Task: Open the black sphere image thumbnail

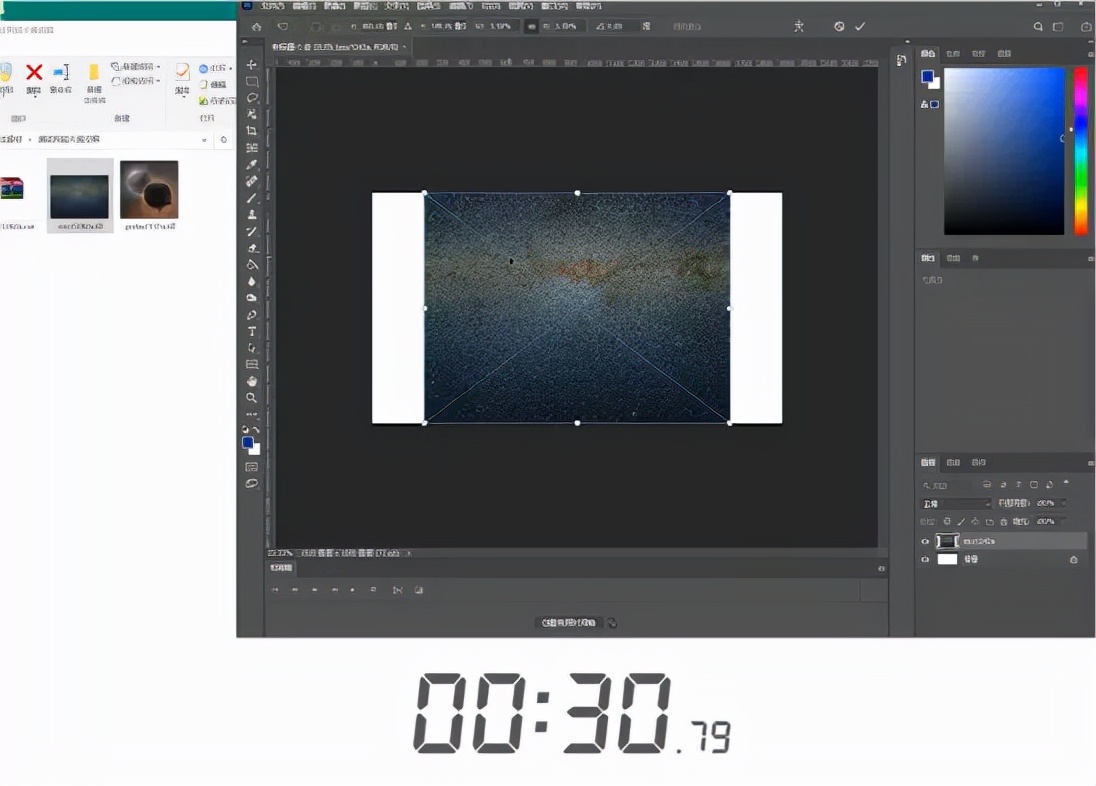Action: click(x=149, y=189)
